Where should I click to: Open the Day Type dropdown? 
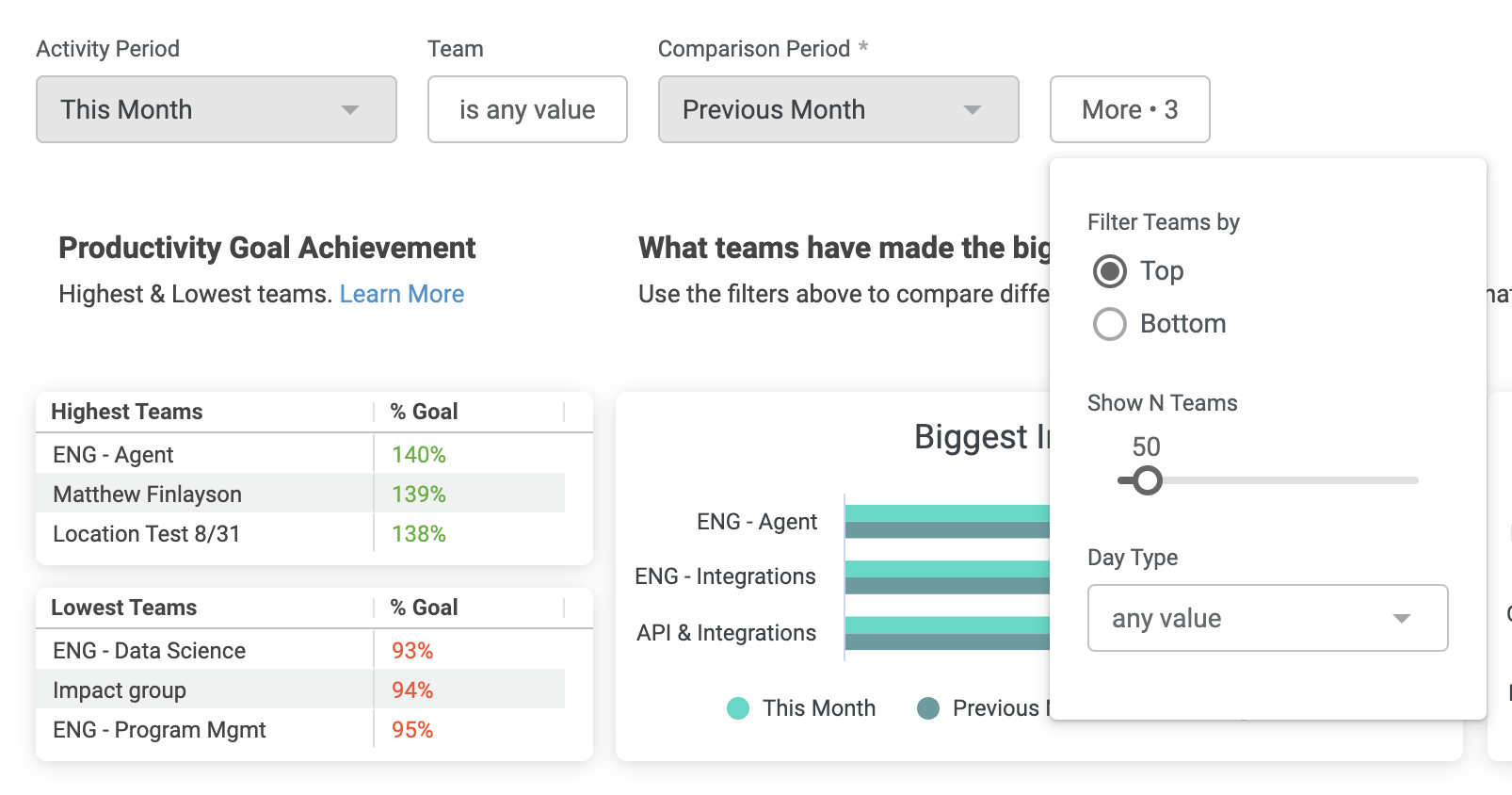[x=1267, y=618]
